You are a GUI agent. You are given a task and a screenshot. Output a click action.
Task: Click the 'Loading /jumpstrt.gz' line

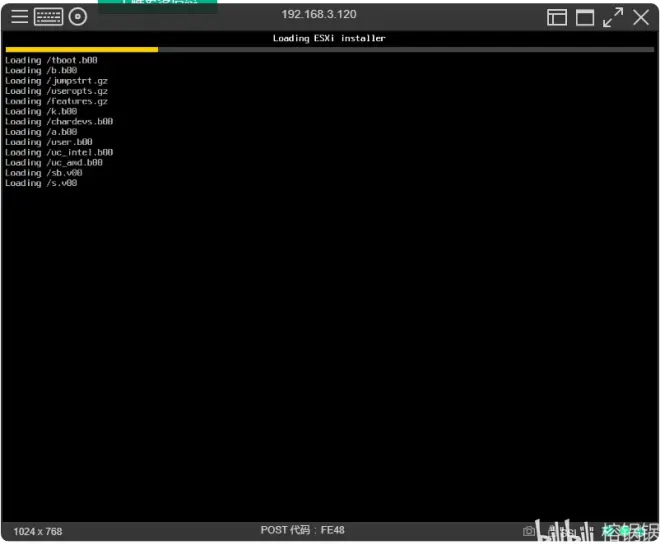(x=56, y=81)
